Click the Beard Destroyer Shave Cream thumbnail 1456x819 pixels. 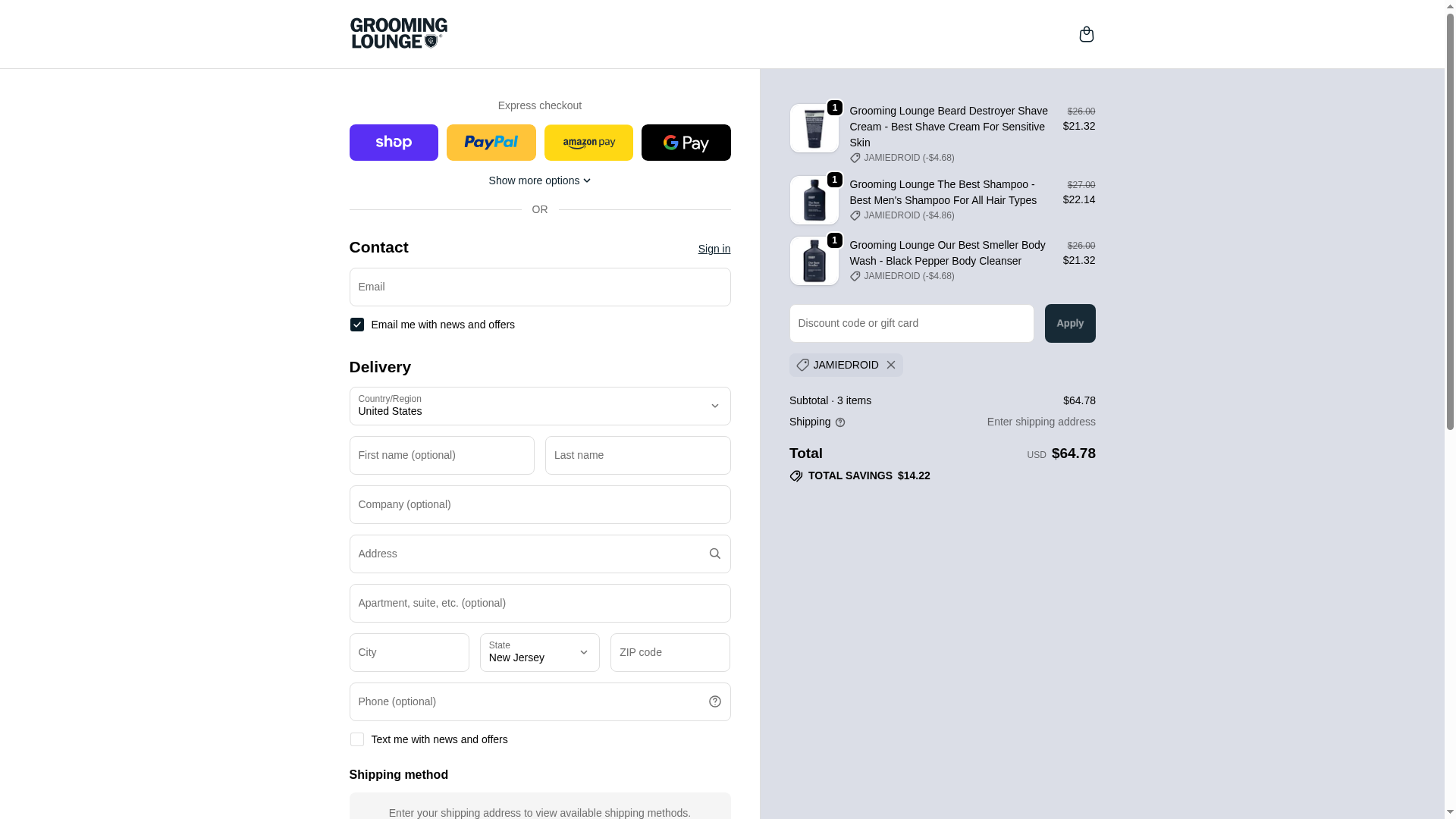tap(814, 128)
